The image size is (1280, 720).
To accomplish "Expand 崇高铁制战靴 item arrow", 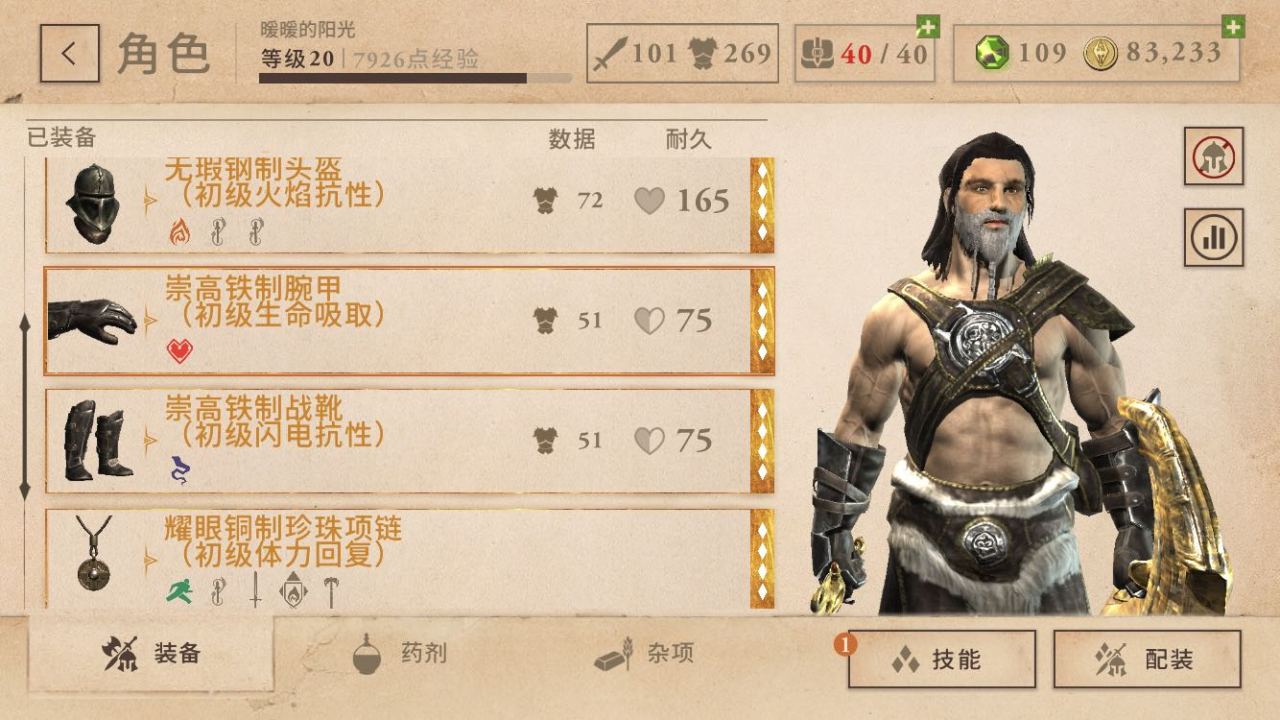I will tap(151, 439).
